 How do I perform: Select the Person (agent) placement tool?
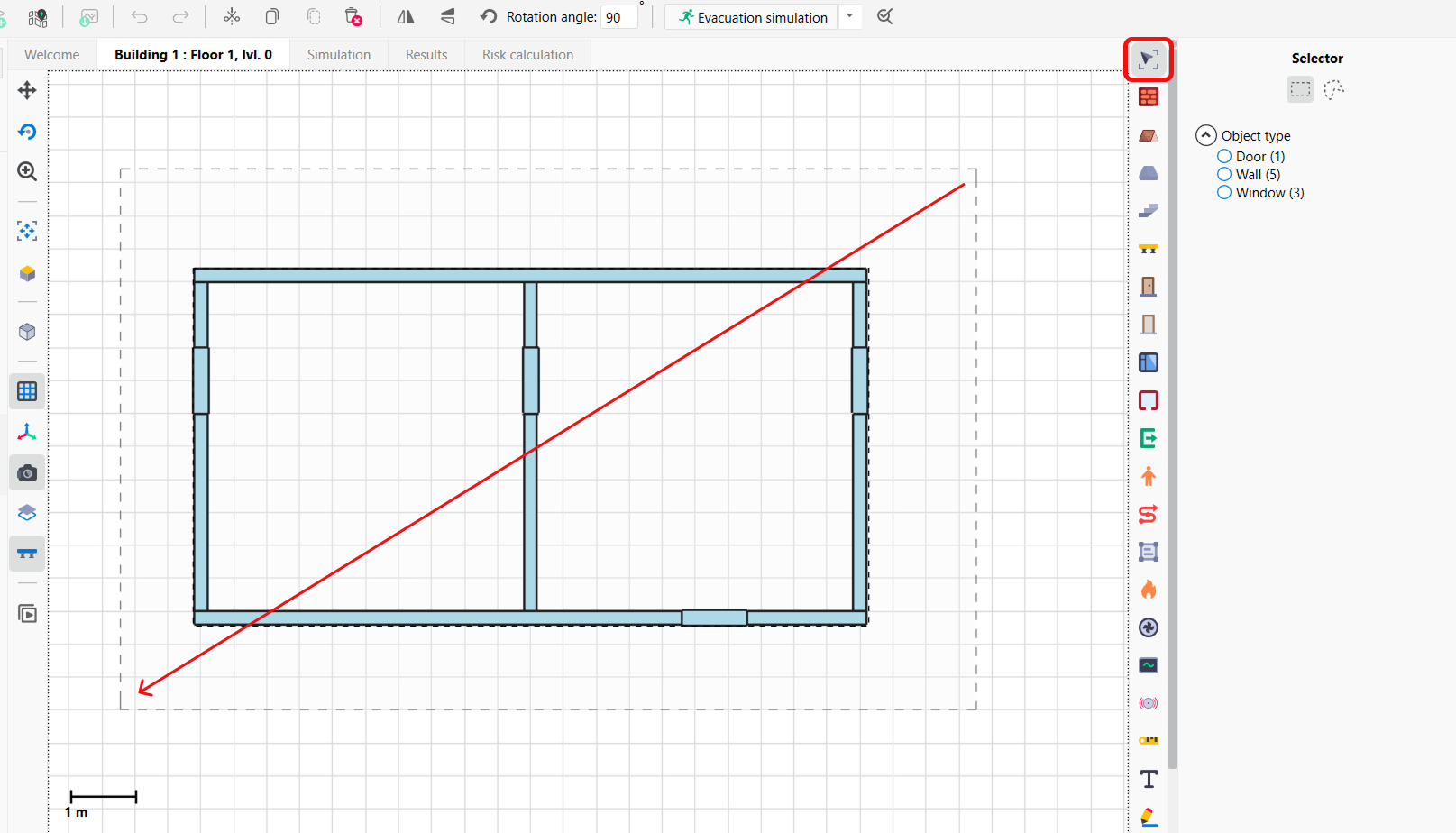[x=1148, y=476]
